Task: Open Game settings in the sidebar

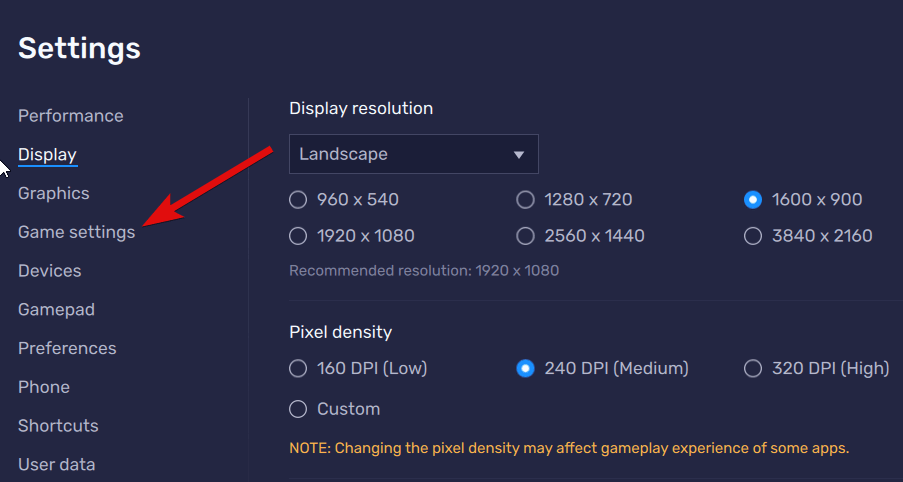Action: (76, 232)
